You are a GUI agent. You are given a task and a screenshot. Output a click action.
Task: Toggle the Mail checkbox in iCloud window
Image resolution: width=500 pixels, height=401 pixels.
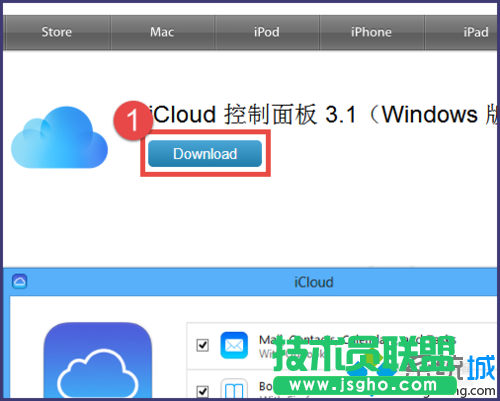click(x=203, y=345)
